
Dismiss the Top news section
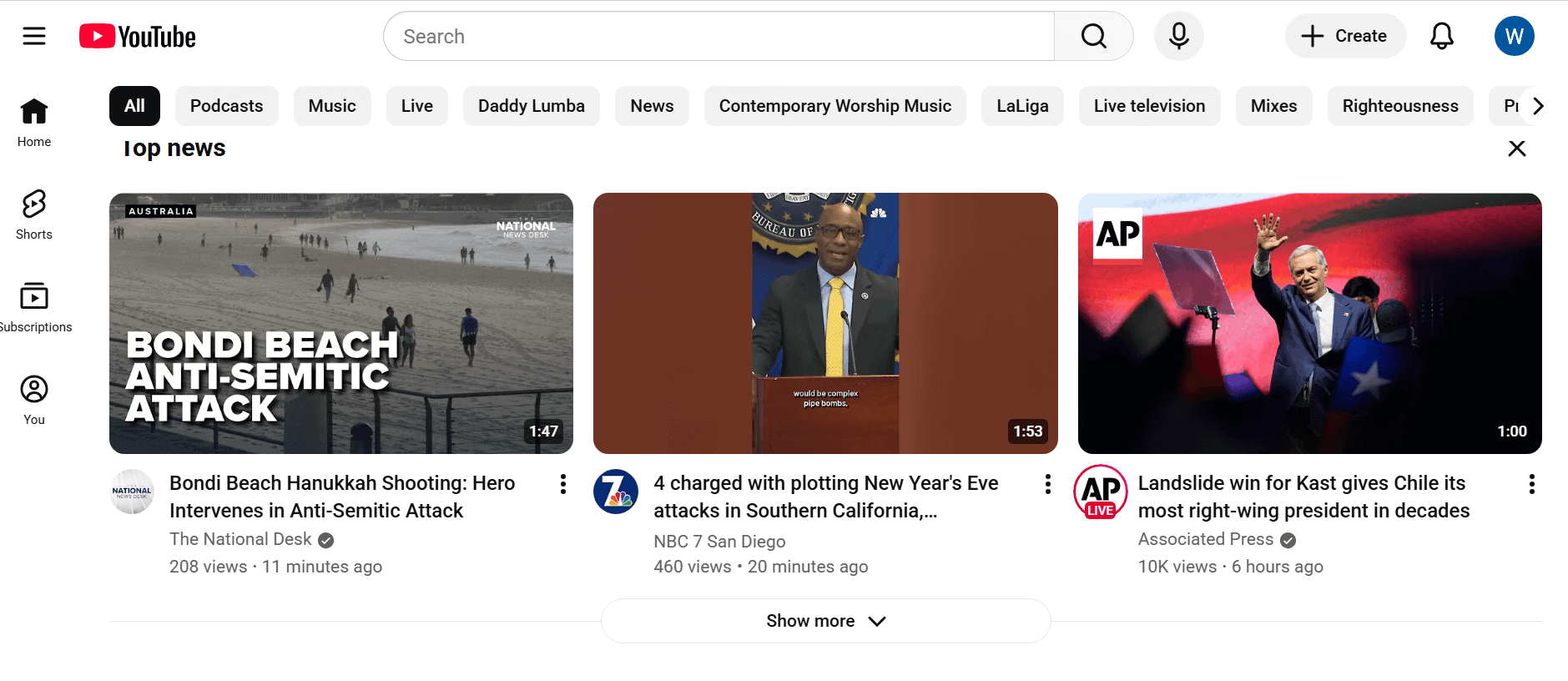tap(1516, 149)
